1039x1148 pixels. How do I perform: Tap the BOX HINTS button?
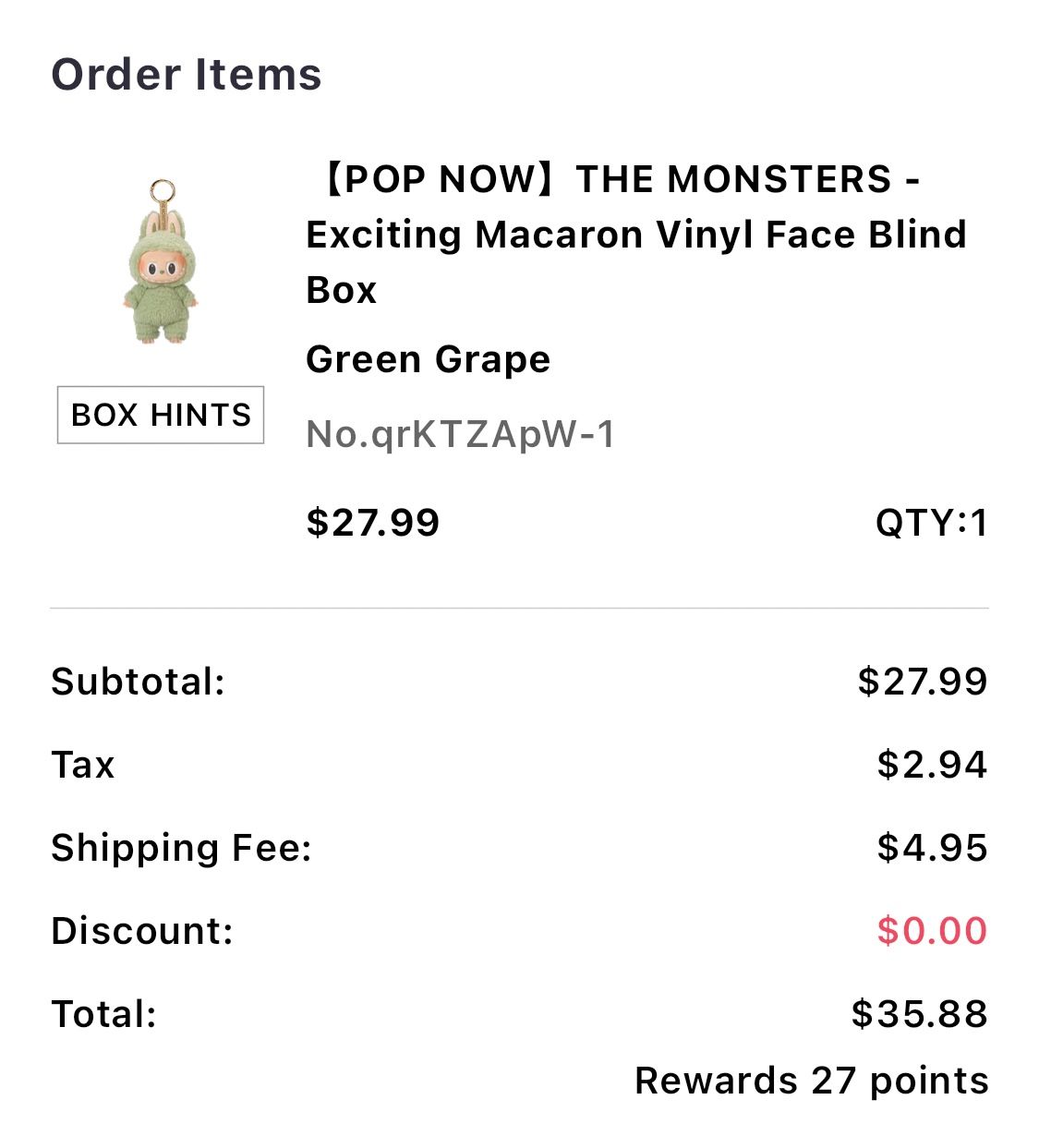[x=161, y=415]
